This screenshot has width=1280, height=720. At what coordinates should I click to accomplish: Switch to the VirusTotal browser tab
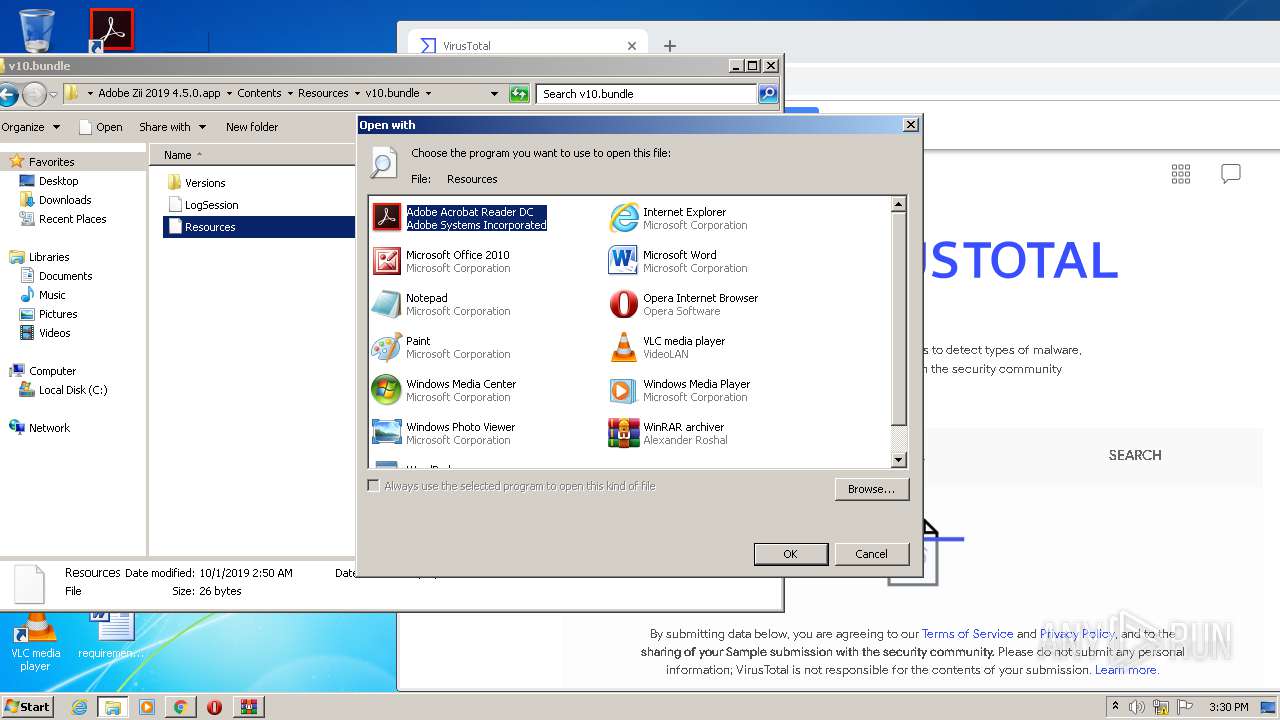click(528, 46)
